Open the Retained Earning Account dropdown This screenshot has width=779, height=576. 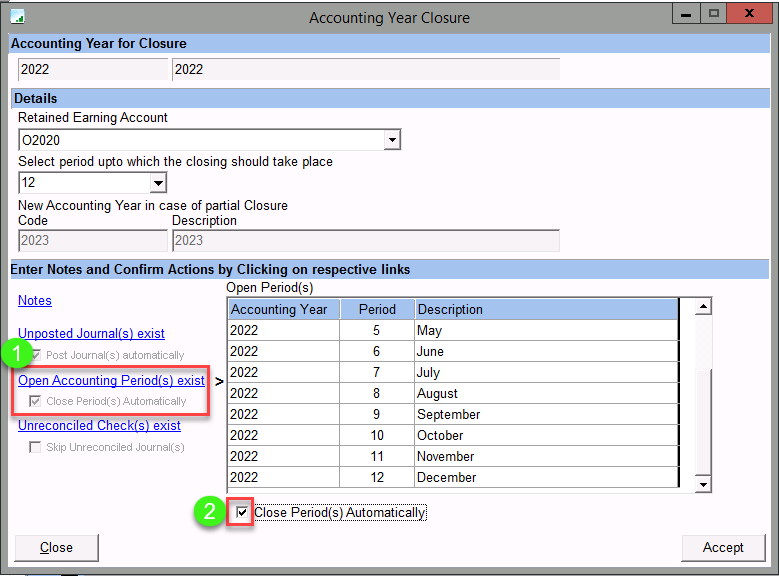392,140
